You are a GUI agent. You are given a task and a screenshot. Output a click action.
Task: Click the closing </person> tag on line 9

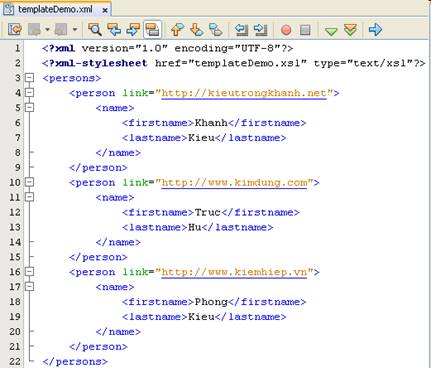pyautogui.click(x=98, y=168)
